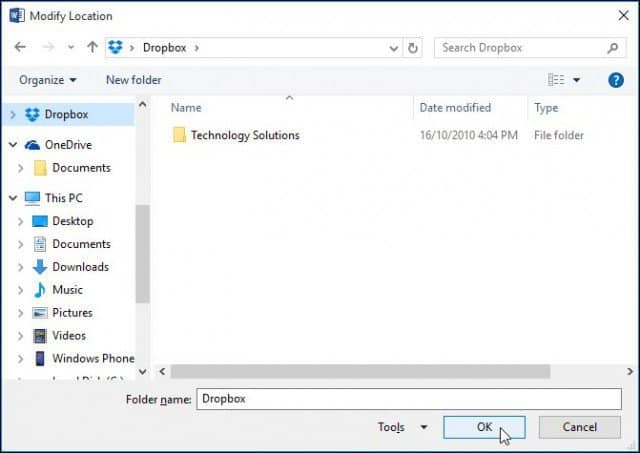Collapse the This PC tree node
Image resolution: width=640 pixels, height=453 pixels.
(x=13, y=198)
